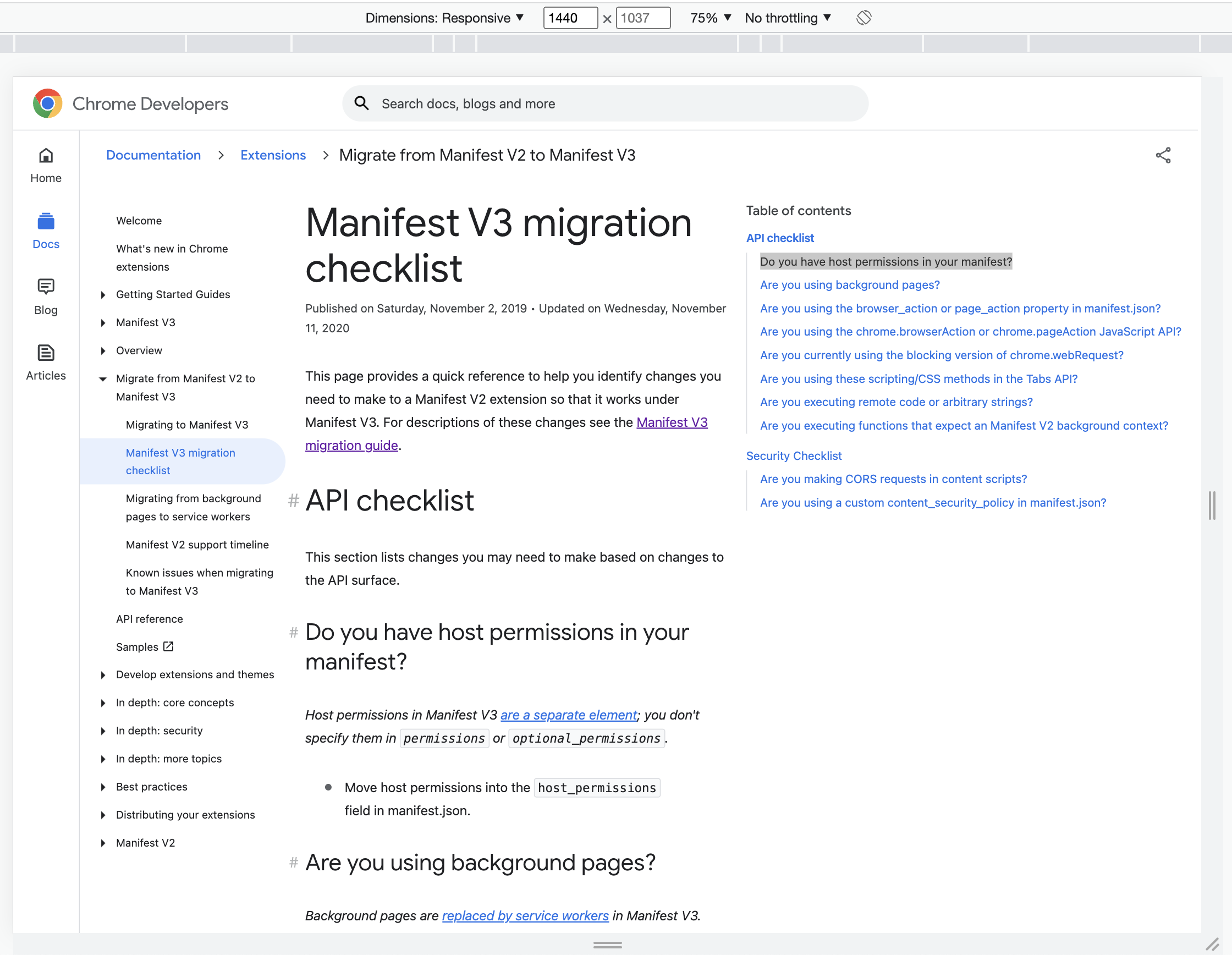Click the Chrome logo icon

click(x=47, y=103)
